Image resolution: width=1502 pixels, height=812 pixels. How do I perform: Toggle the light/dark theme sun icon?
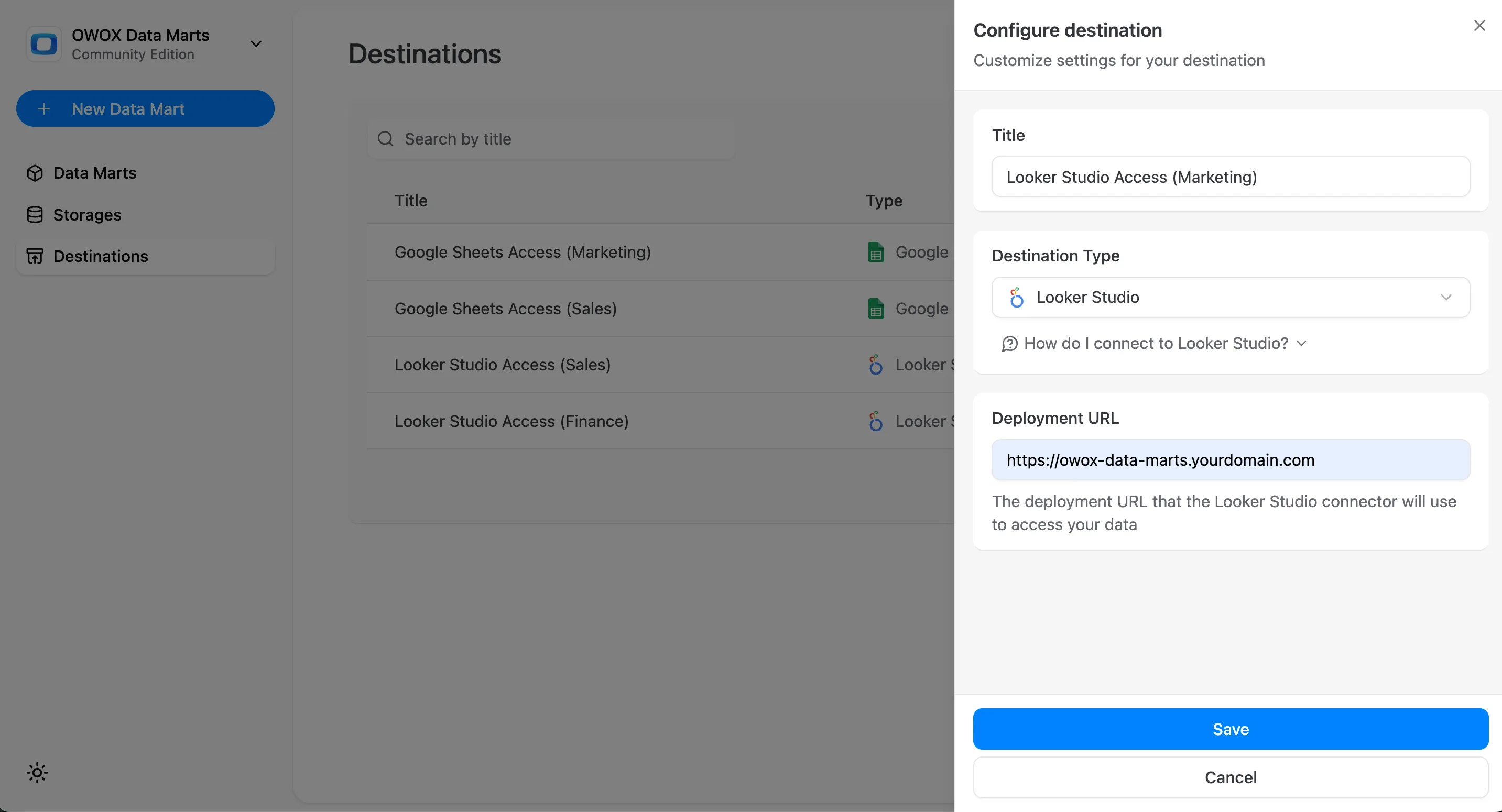click(37, 773)
